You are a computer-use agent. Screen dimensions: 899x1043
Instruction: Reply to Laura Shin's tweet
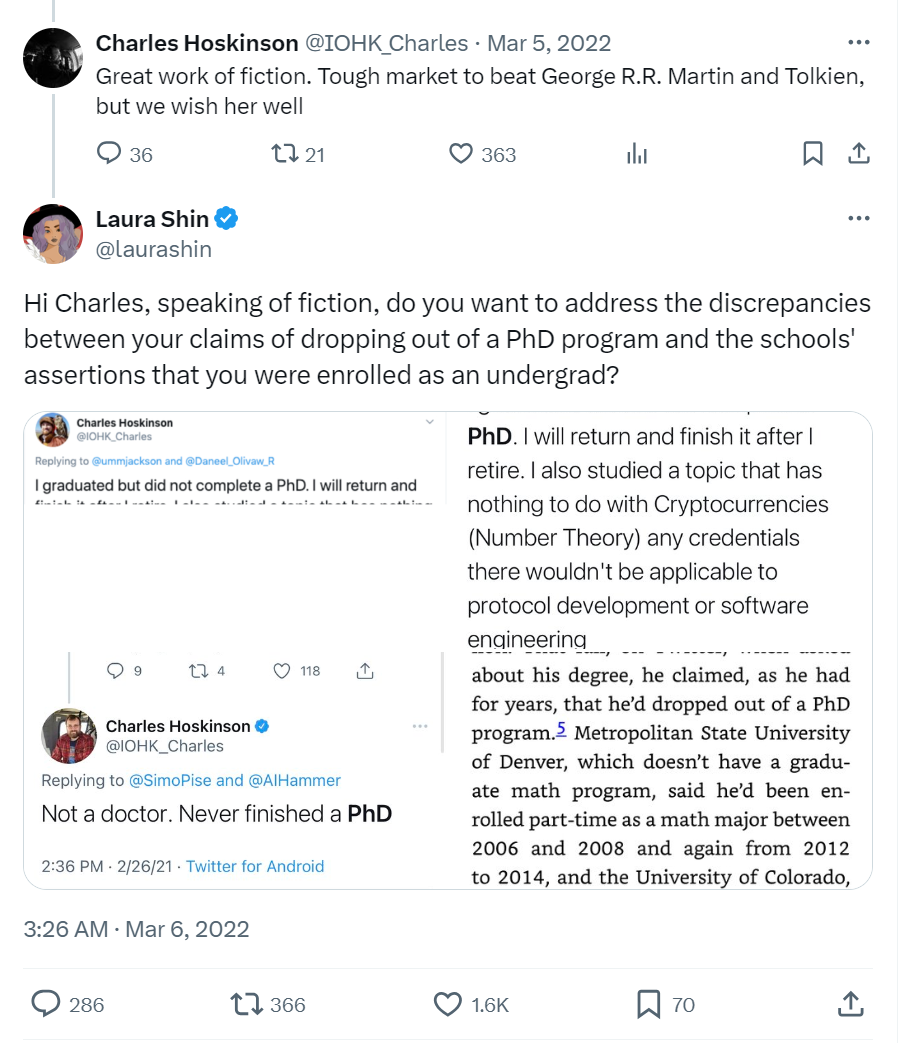[46, 1004]
